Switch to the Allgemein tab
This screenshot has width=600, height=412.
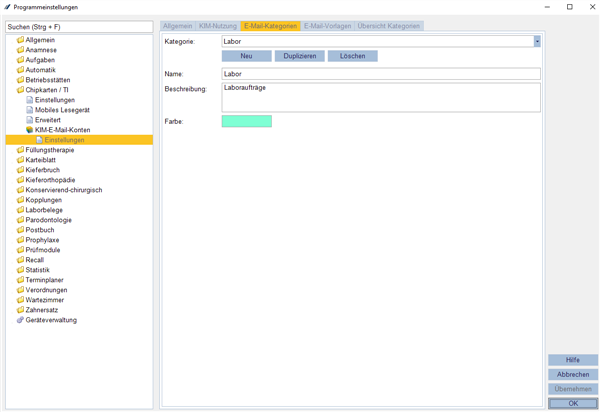click(178, 26)
